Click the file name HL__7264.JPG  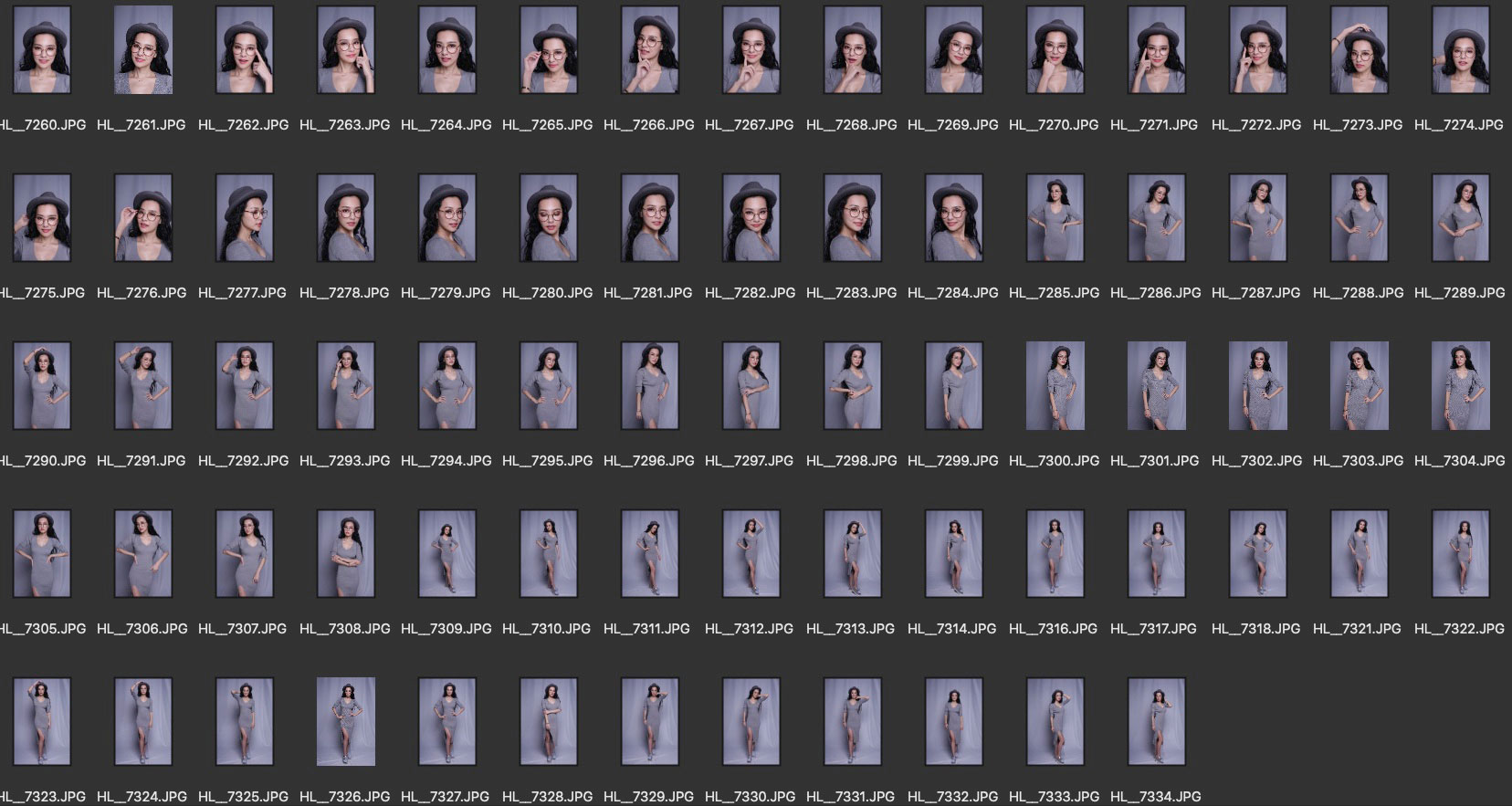[x=446, y=125]
